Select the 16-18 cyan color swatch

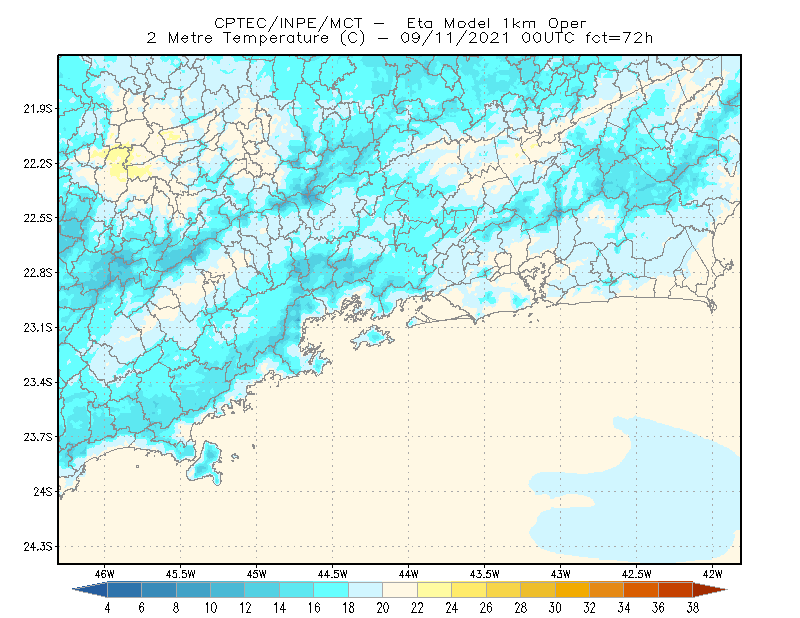(331, 590)
